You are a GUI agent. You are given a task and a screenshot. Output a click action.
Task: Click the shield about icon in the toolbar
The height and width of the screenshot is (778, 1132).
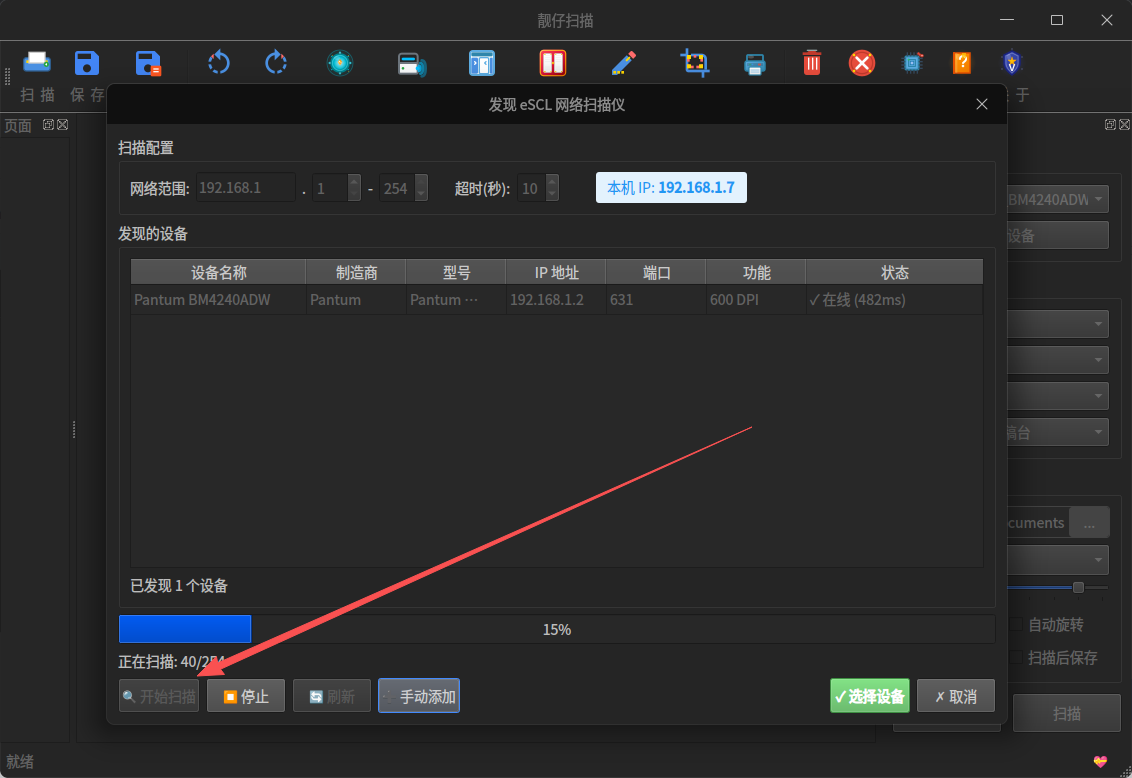coord(1011,63)
